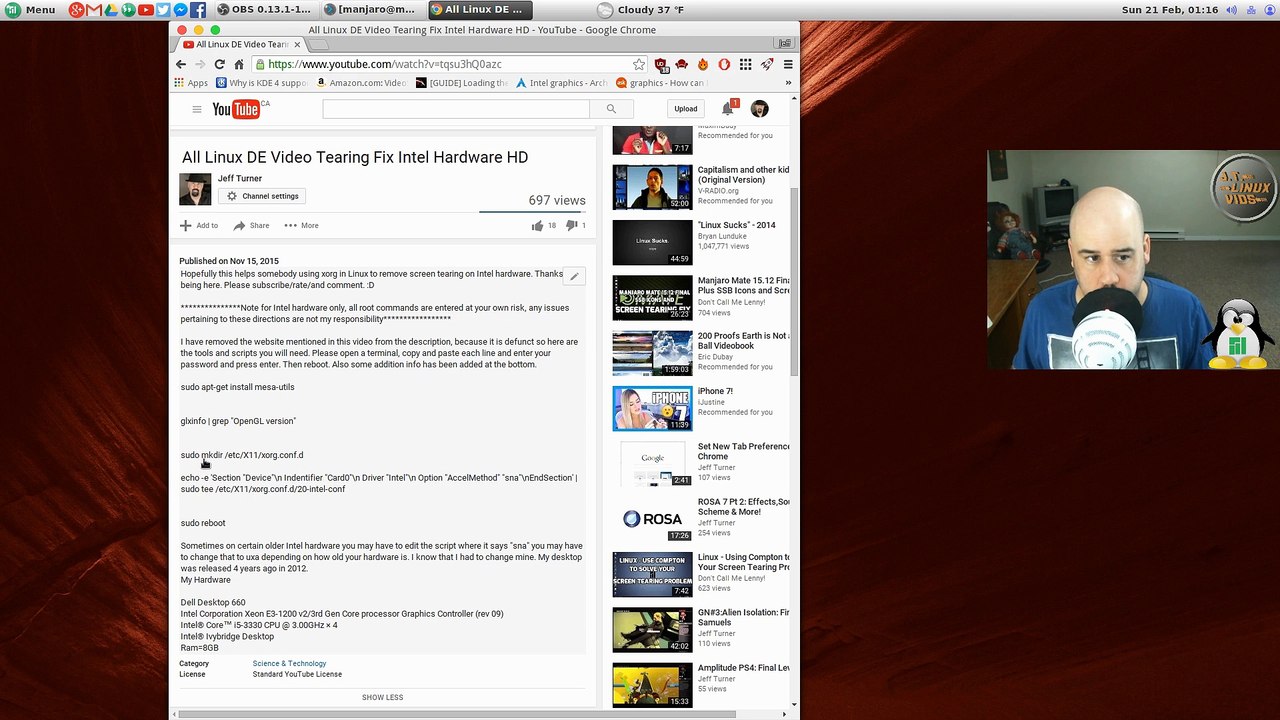Open the '[GUIDE] Loading the' bookmark
Viewport: 1280px width, 720px height.
click(462, 83)
